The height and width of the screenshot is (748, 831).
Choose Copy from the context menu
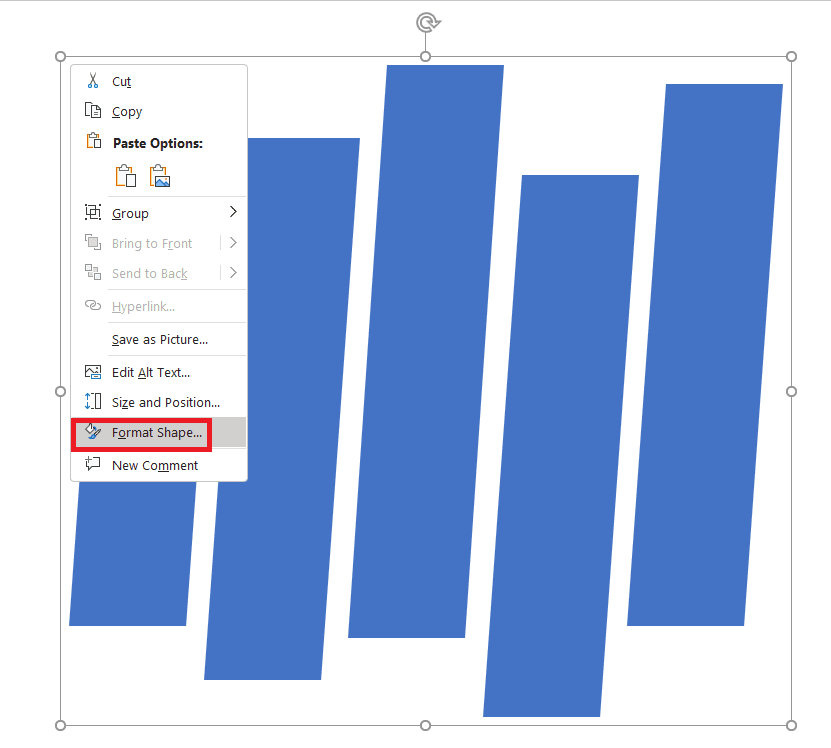[159, 111]
